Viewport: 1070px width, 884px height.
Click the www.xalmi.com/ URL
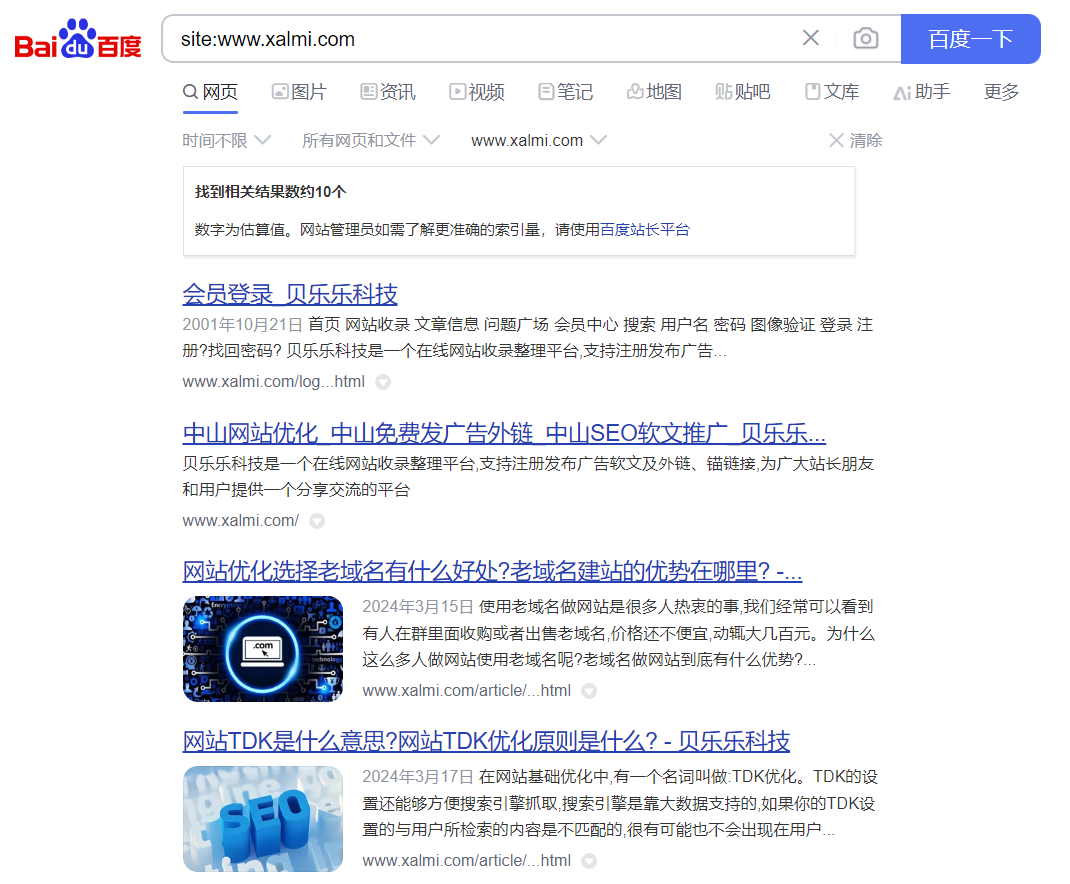click(x=240, y=521)
